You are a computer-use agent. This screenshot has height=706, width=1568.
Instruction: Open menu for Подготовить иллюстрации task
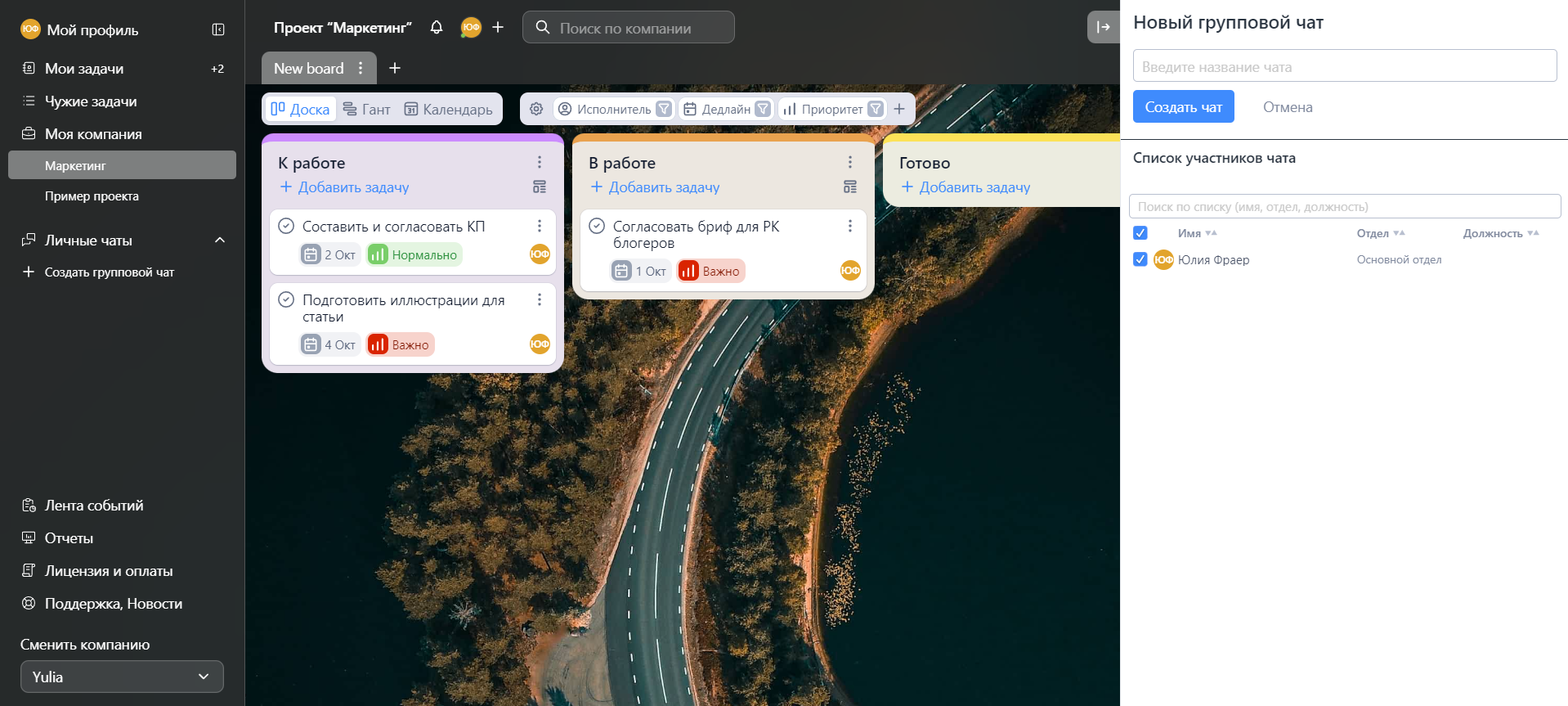(x=540, y=299)
